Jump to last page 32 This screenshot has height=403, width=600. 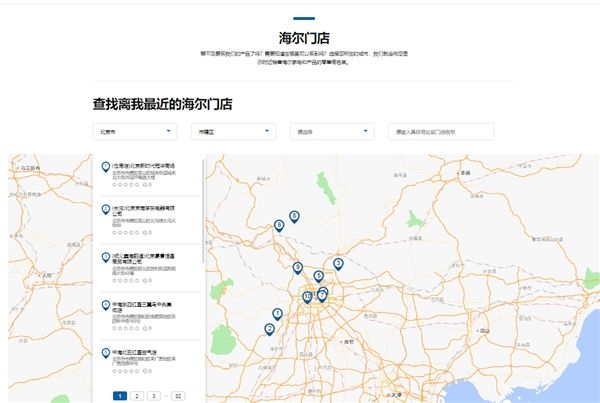178,396
